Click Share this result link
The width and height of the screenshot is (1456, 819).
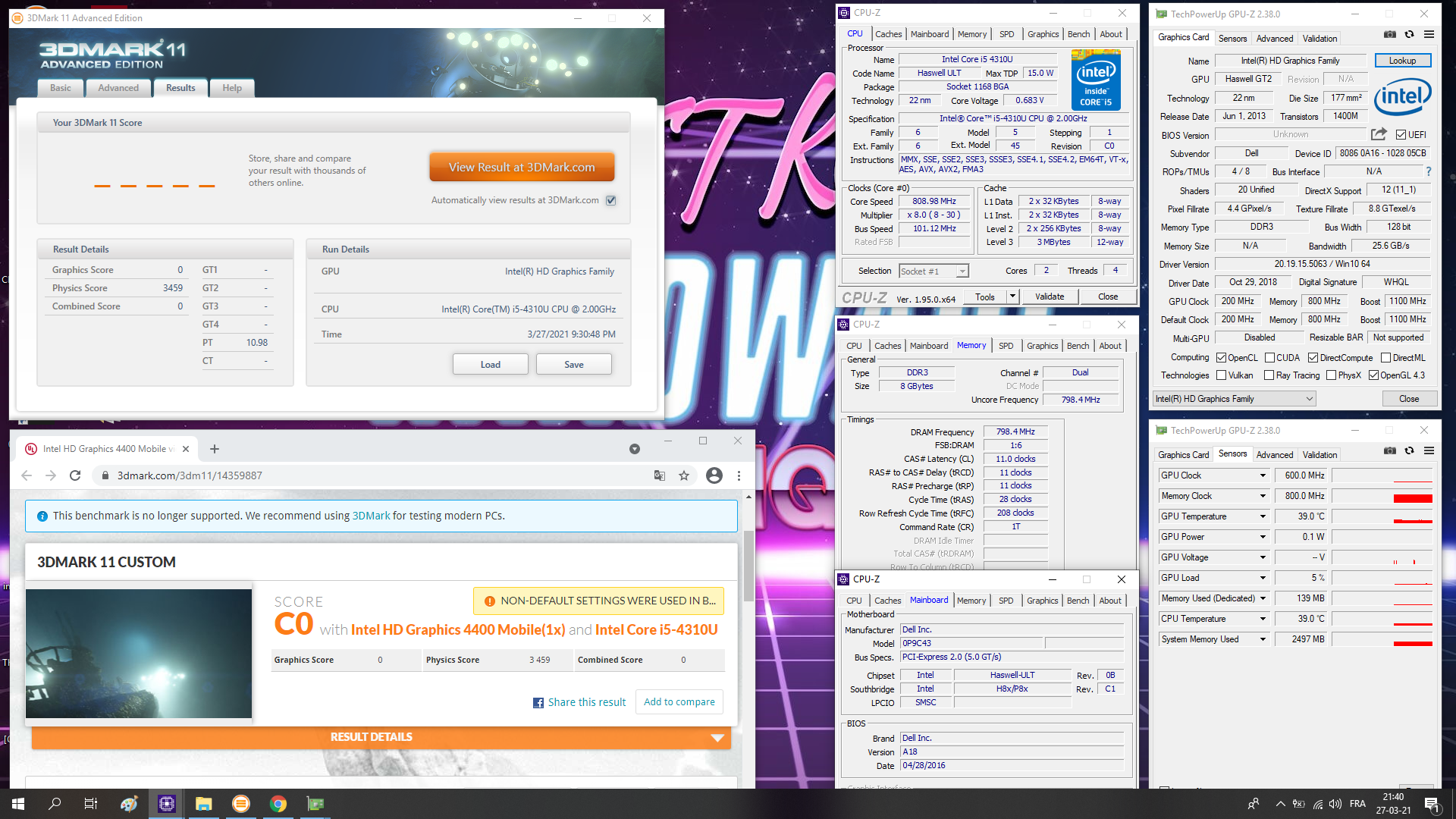pos(579,702)
